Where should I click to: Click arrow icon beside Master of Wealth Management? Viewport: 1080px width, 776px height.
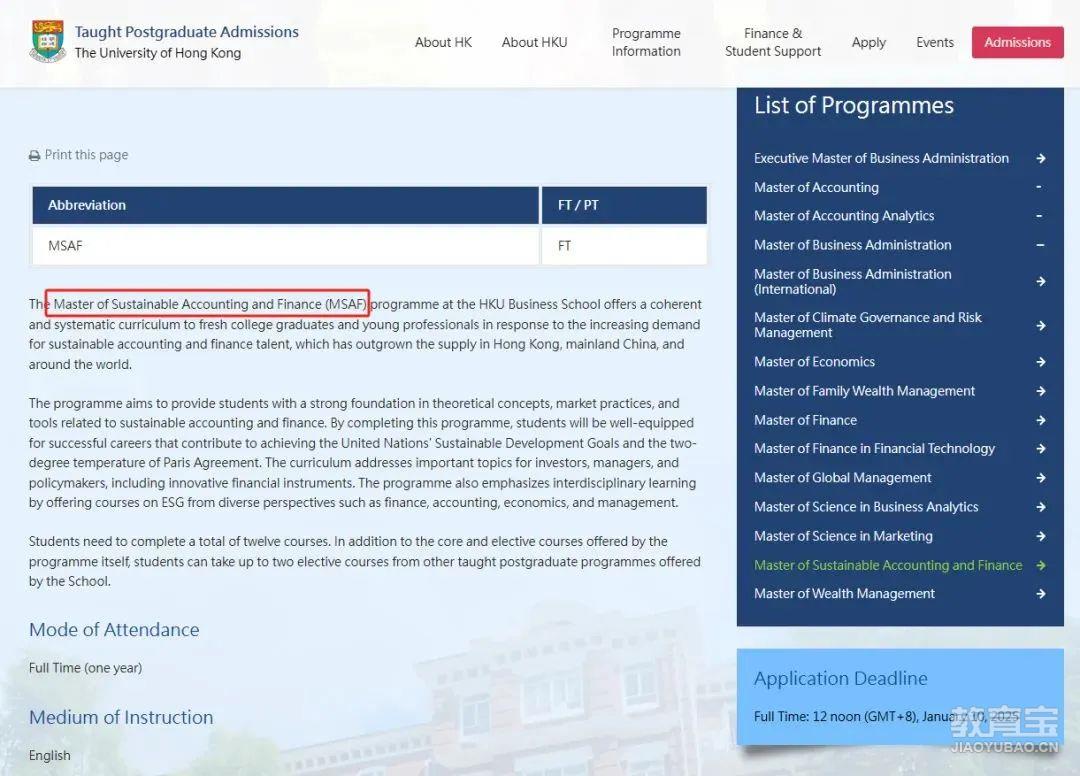[1041, 594]
